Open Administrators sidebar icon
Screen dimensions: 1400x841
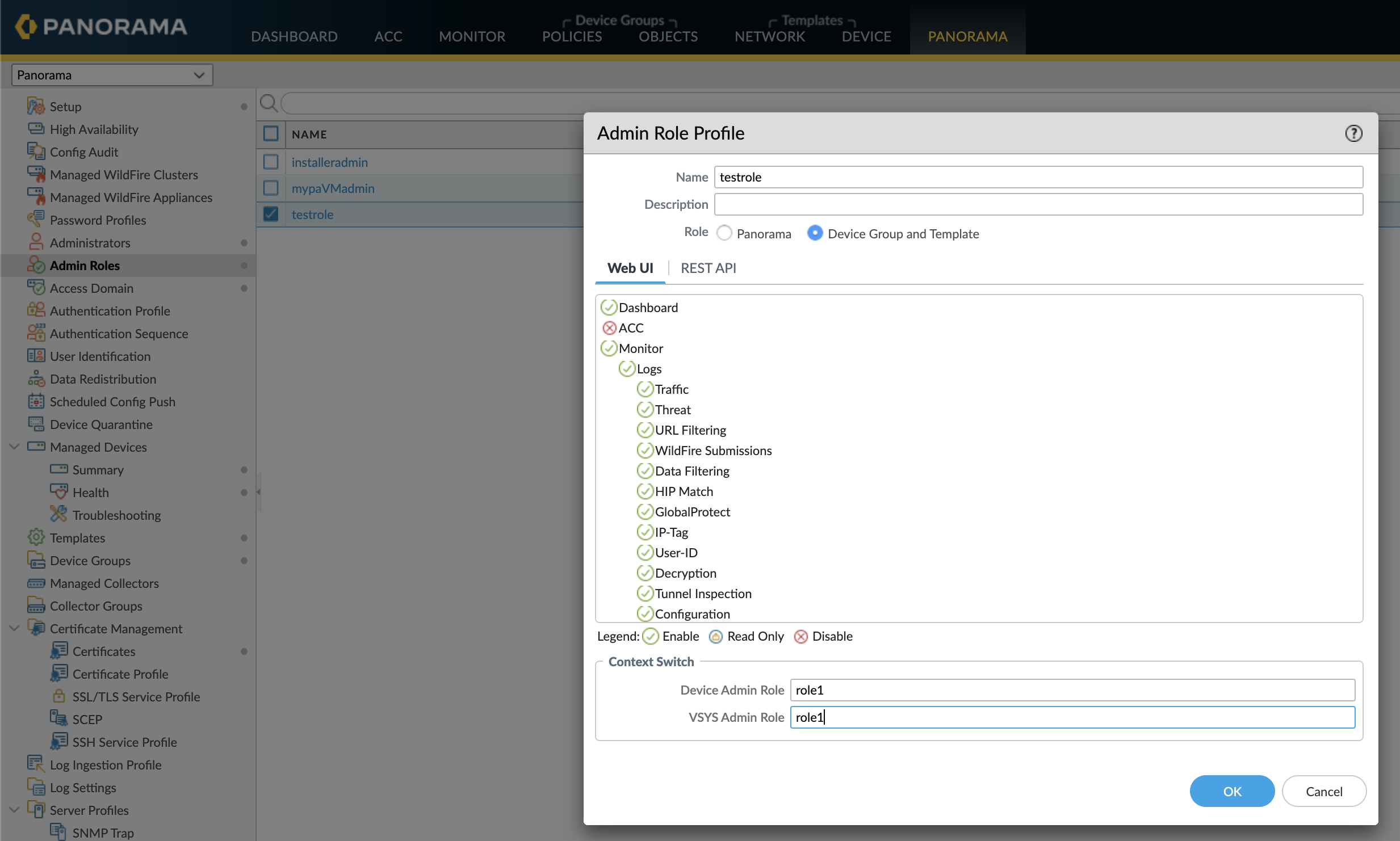36,242
